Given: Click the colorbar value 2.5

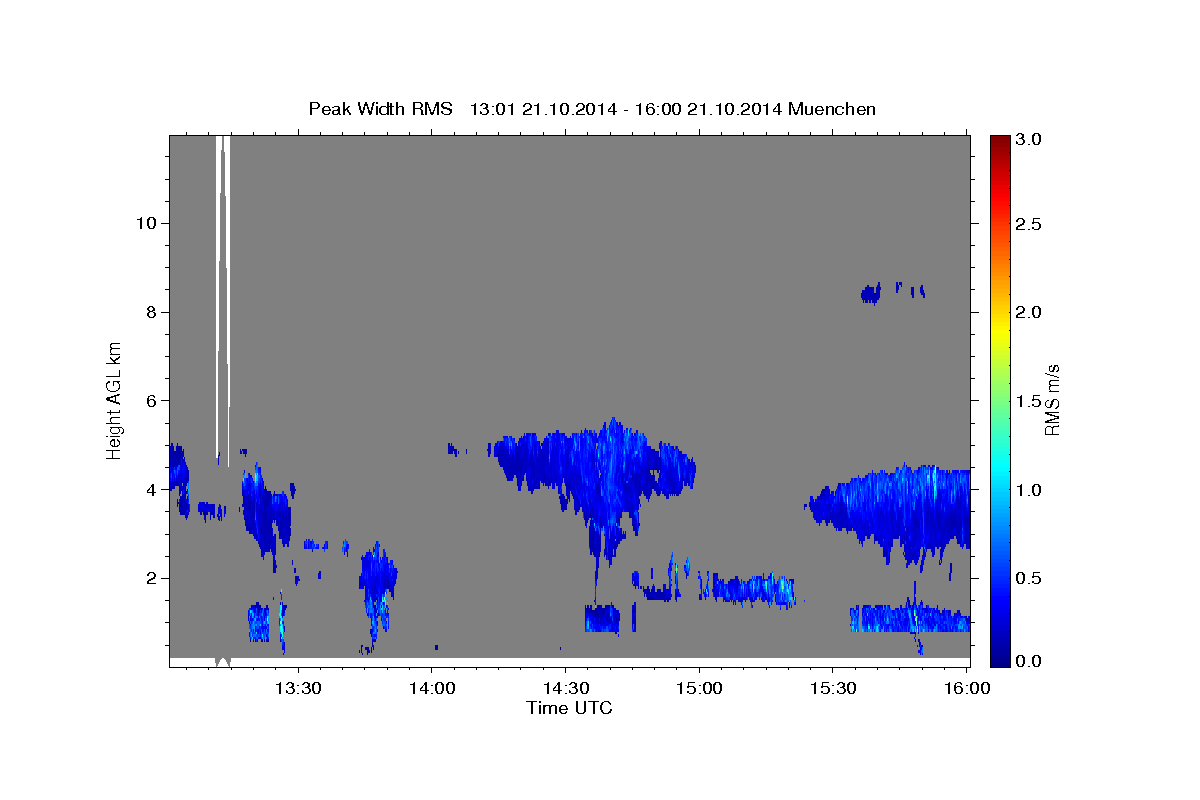Looking at the screenshot, I should coord(1029,224).
